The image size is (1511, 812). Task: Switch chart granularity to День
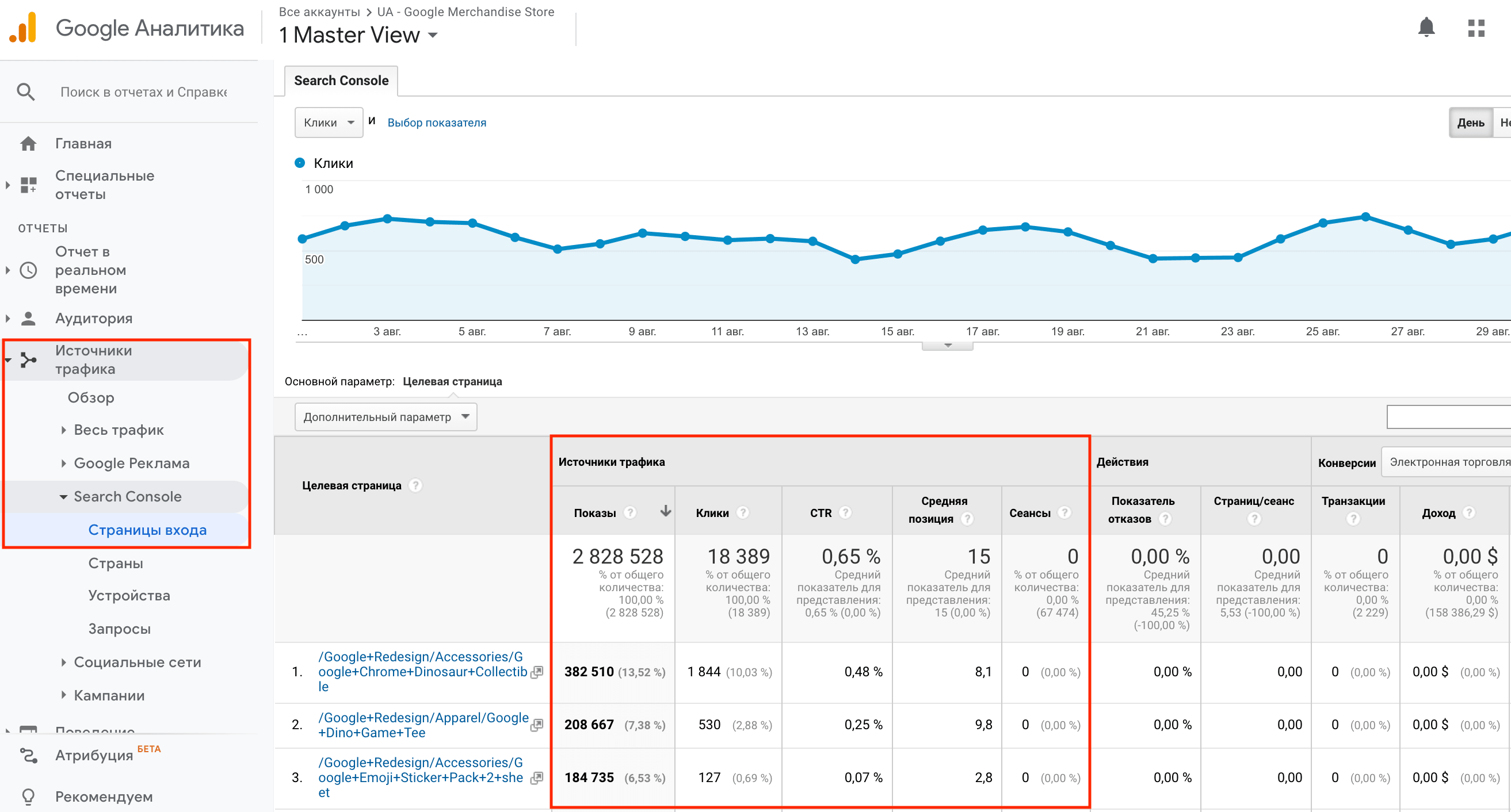pyautogui.click(x=1471, y=122)
